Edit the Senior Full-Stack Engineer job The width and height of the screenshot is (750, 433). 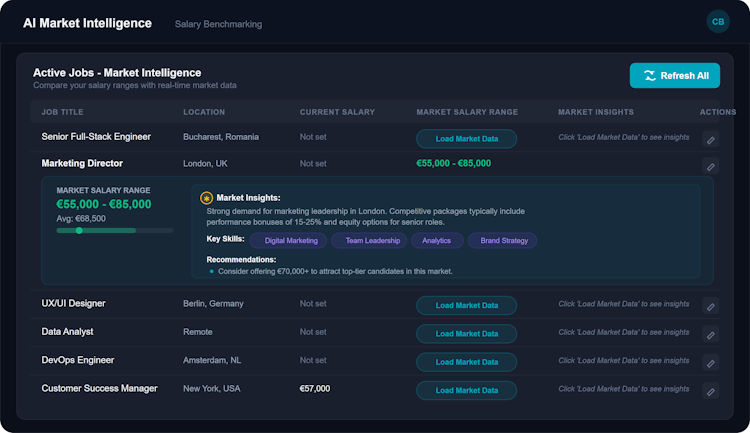[710, 140]
